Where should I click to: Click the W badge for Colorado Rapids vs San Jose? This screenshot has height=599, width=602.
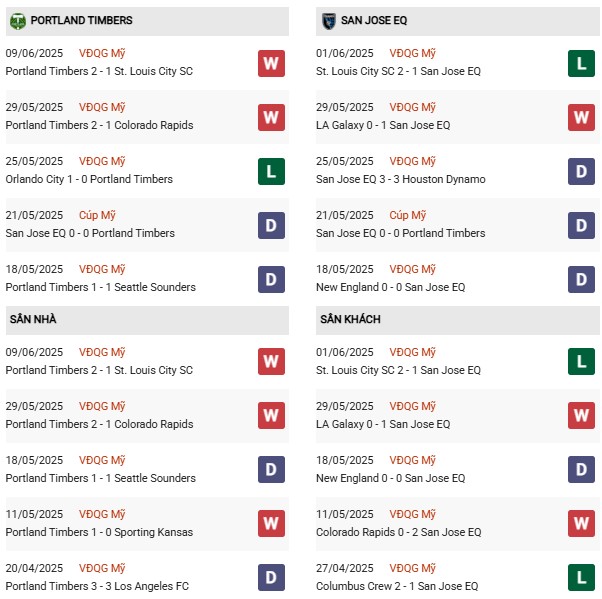pos(581,523)
